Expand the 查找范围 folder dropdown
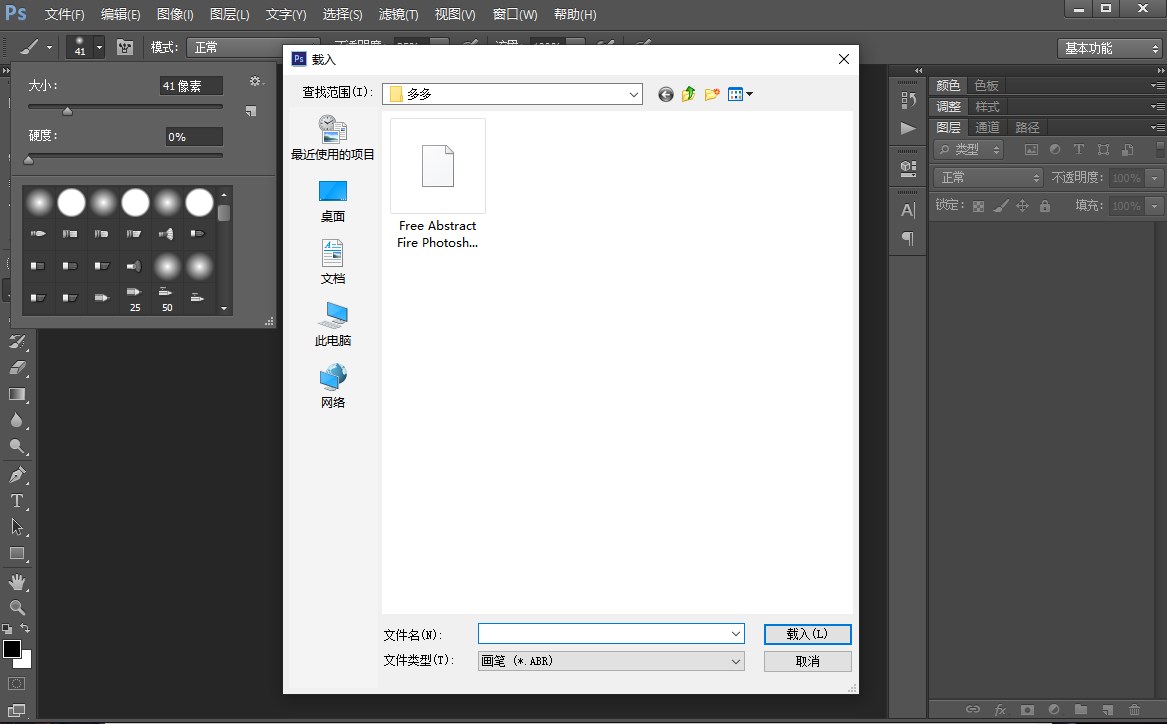 pyautogui.click(x=634, y=94)
